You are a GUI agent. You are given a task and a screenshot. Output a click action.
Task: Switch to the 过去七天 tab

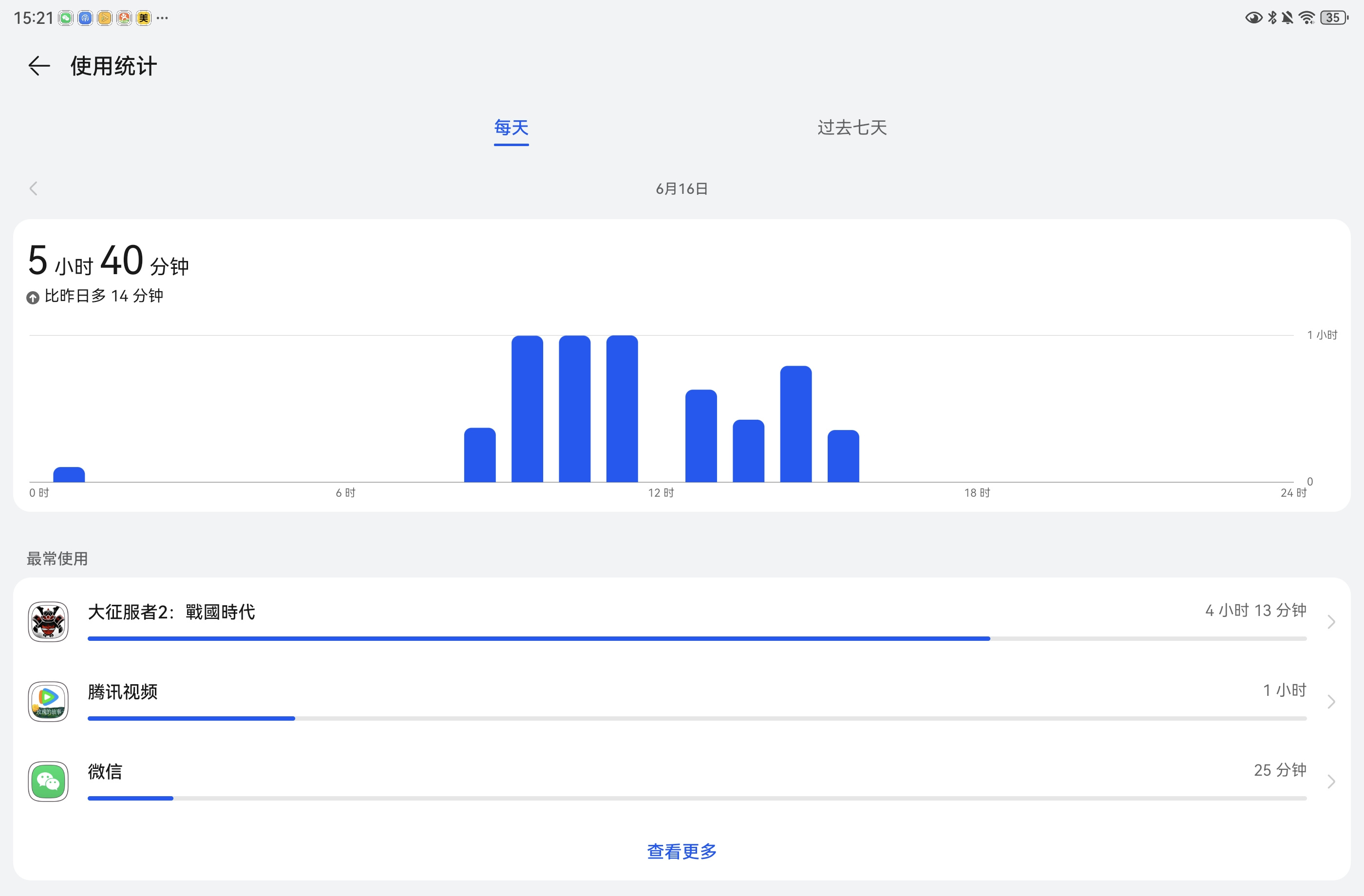pos(852,128)
